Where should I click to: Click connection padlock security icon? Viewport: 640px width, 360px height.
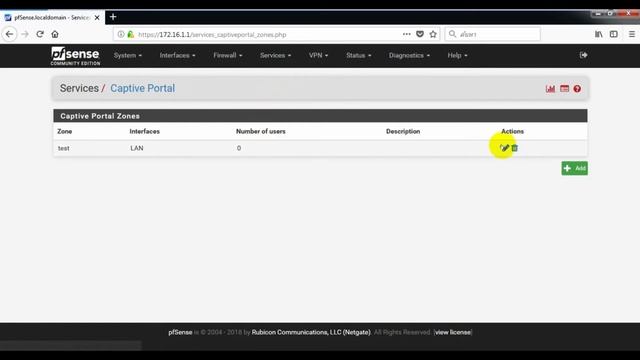click(x=131, y=34)
